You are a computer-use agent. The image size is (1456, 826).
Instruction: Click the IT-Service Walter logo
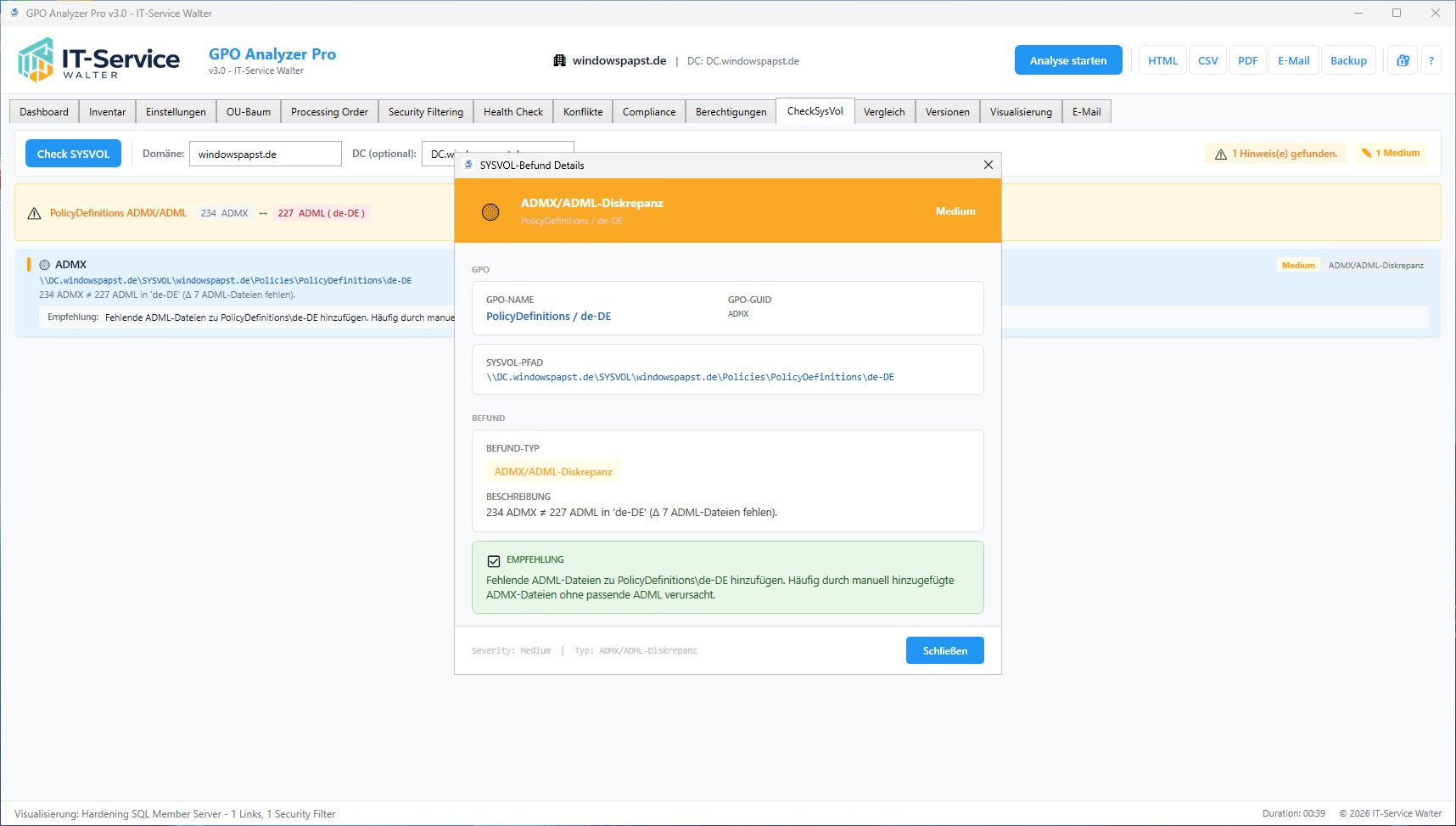pos(98,59)
